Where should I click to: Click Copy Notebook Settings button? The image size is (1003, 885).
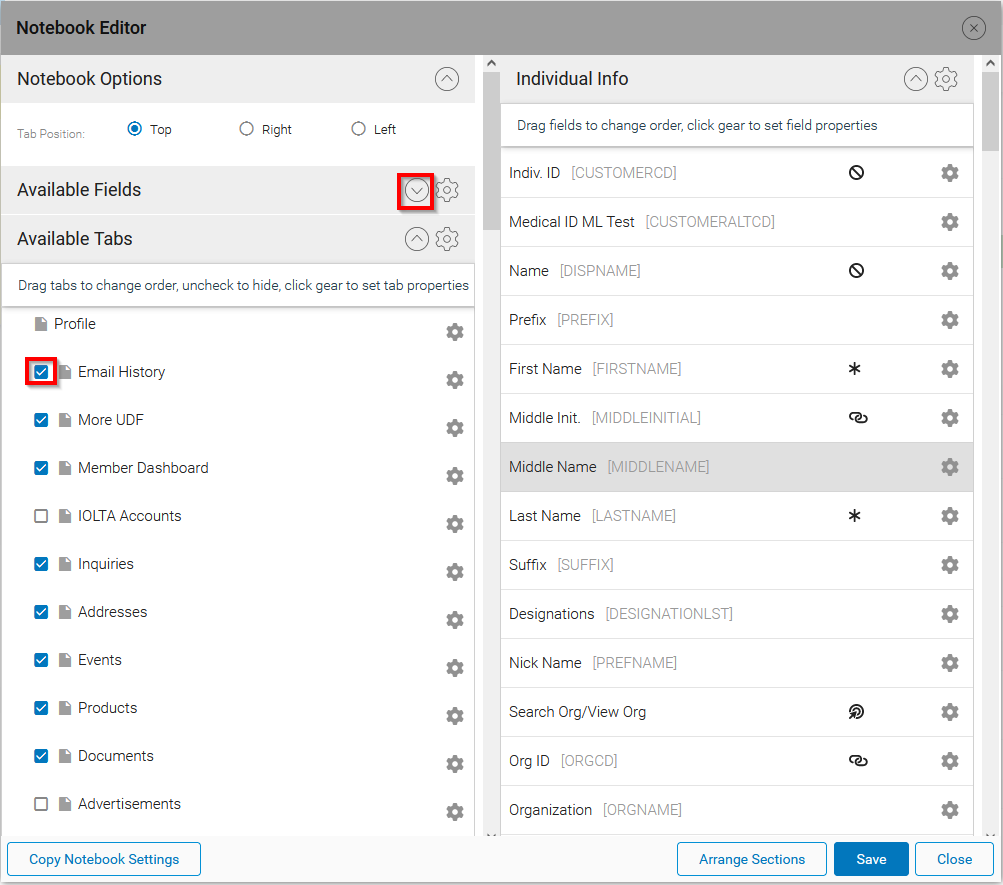coord(104,859)
